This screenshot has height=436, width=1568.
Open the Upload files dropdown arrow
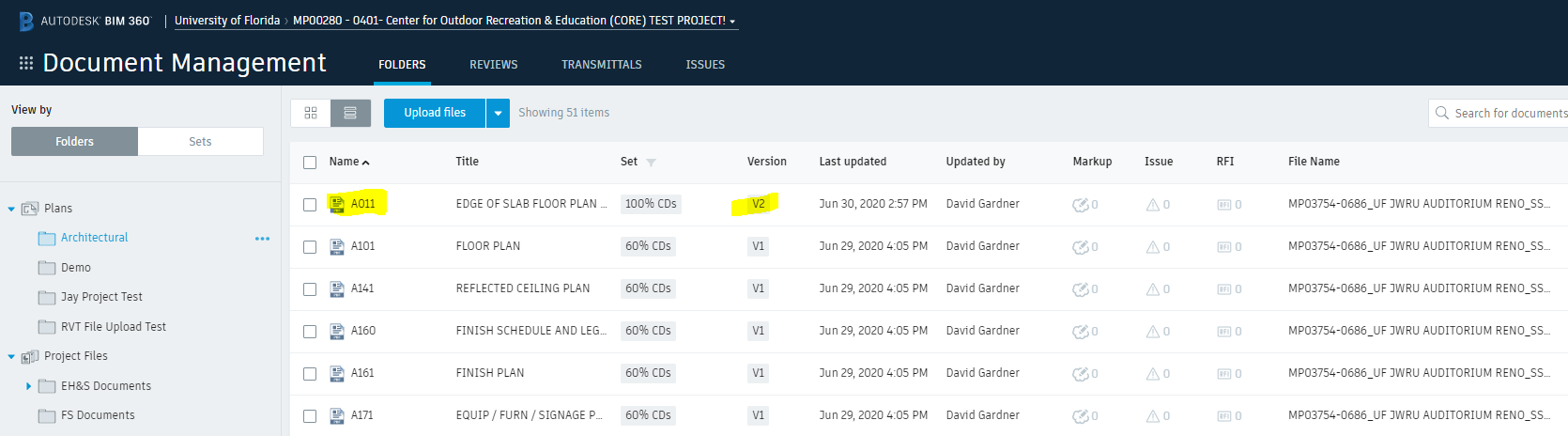pyautogui.click(x=498, y=113)
